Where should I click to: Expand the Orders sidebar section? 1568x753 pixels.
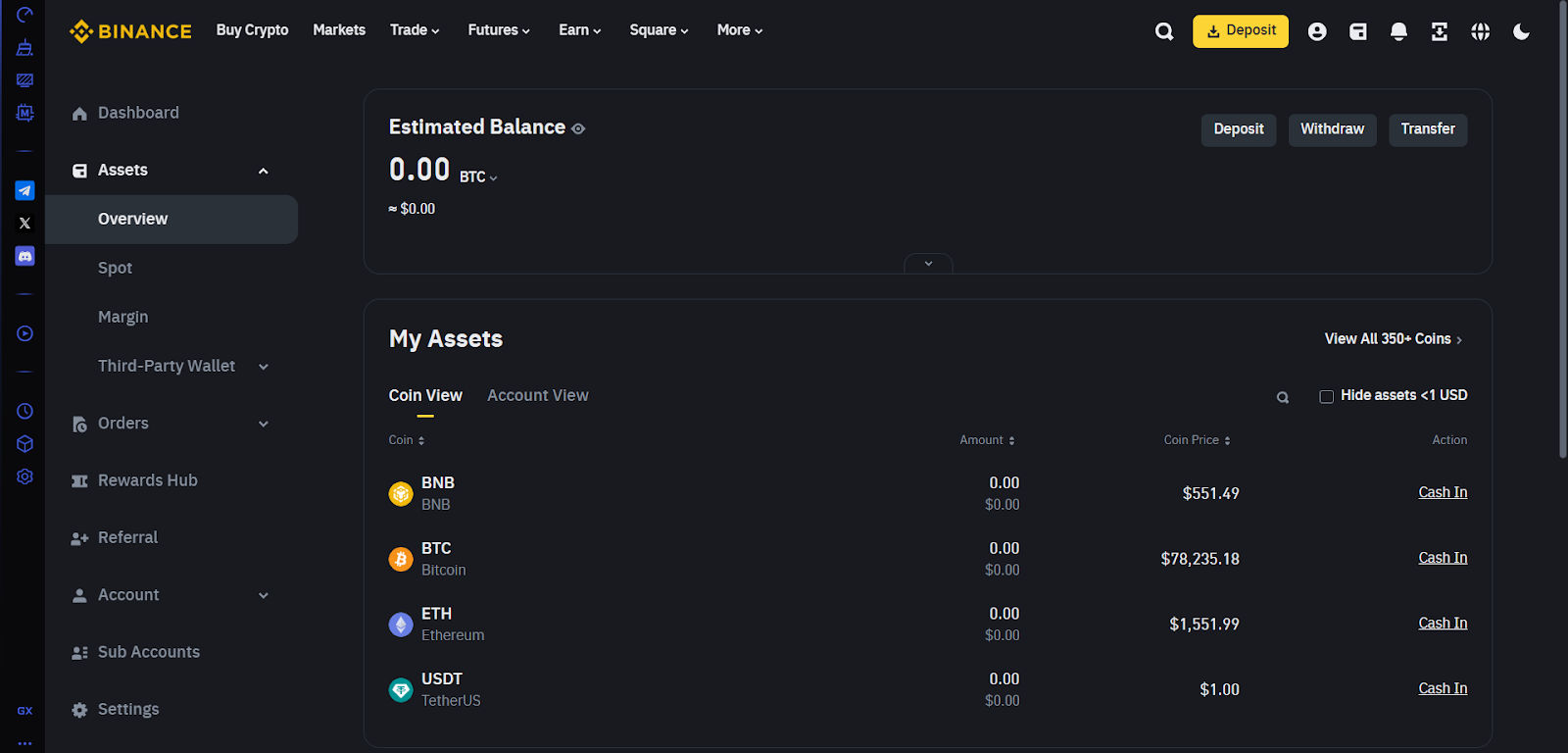point(263,424)
